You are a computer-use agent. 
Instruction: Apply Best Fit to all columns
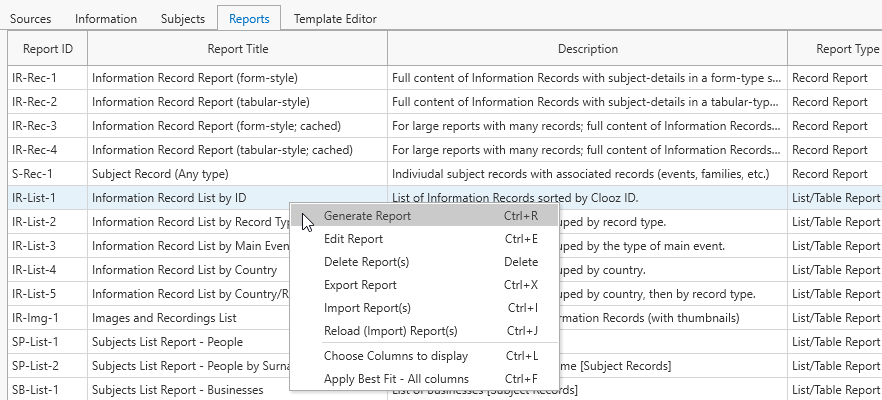pos(396,379)
